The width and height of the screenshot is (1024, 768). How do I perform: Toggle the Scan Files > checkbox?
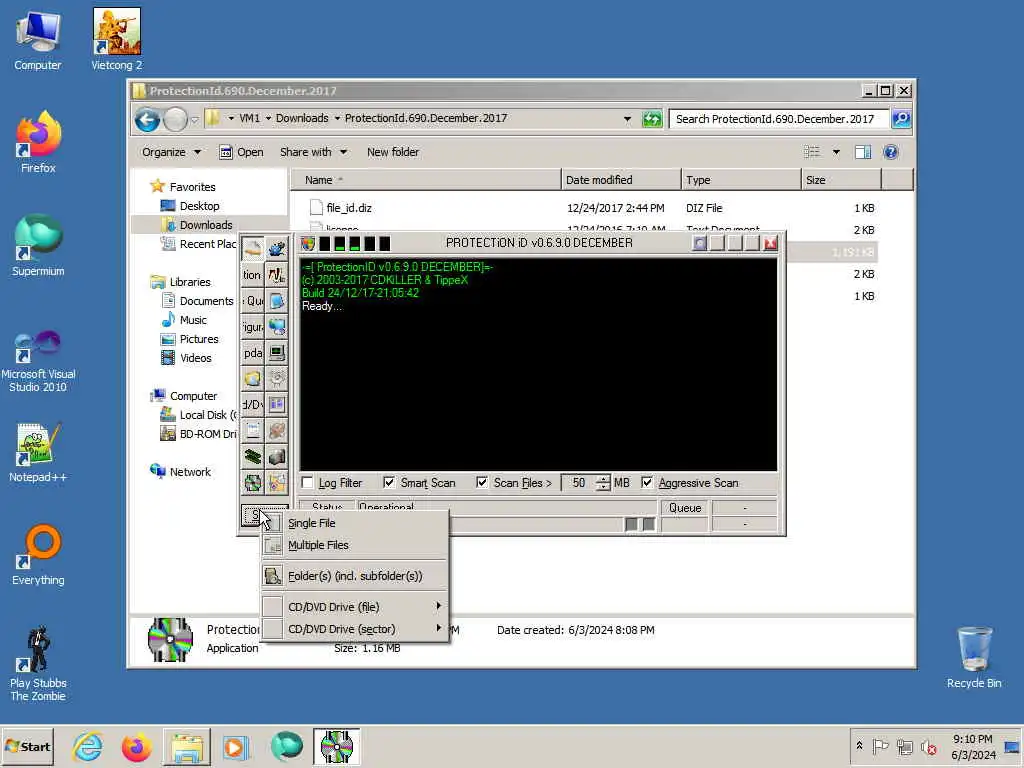482,483
